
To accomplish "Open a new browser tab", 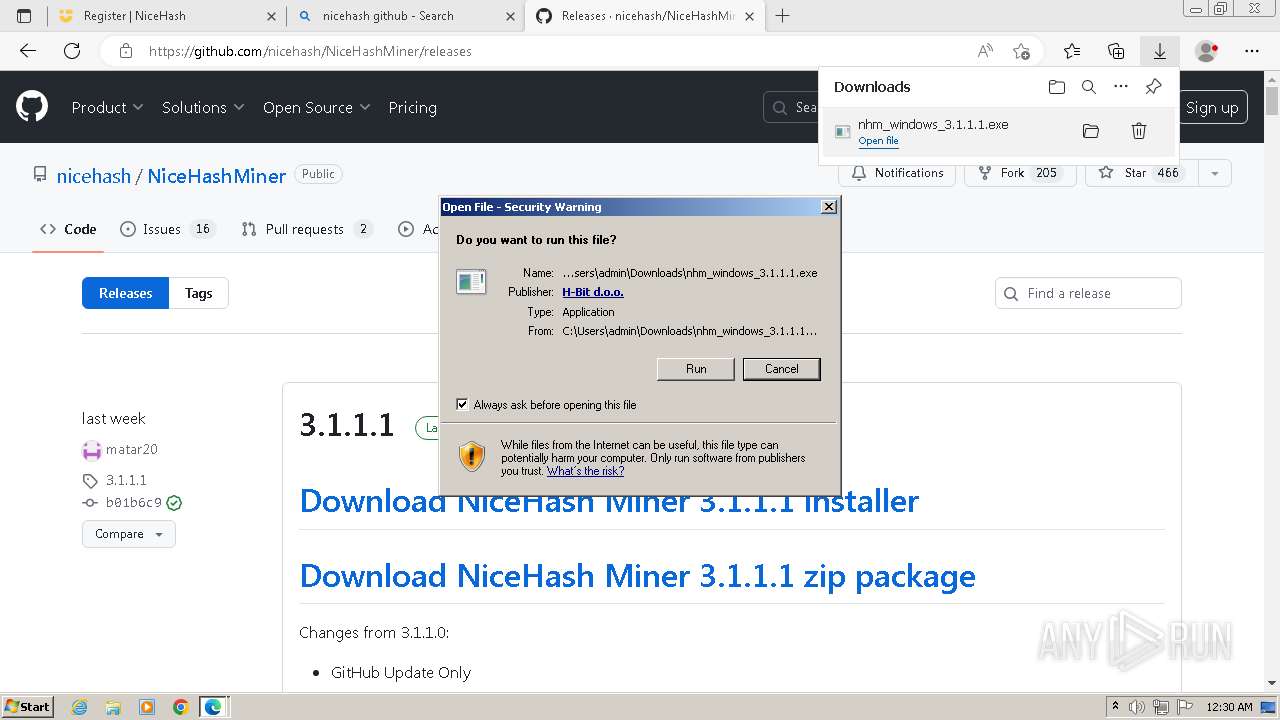I will pos(782,16).
